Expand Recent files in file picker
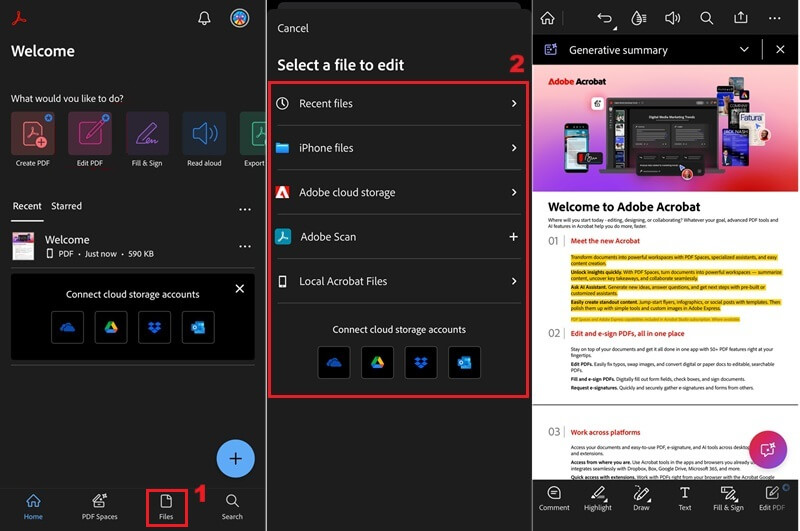800x531 pixels. 398,104
